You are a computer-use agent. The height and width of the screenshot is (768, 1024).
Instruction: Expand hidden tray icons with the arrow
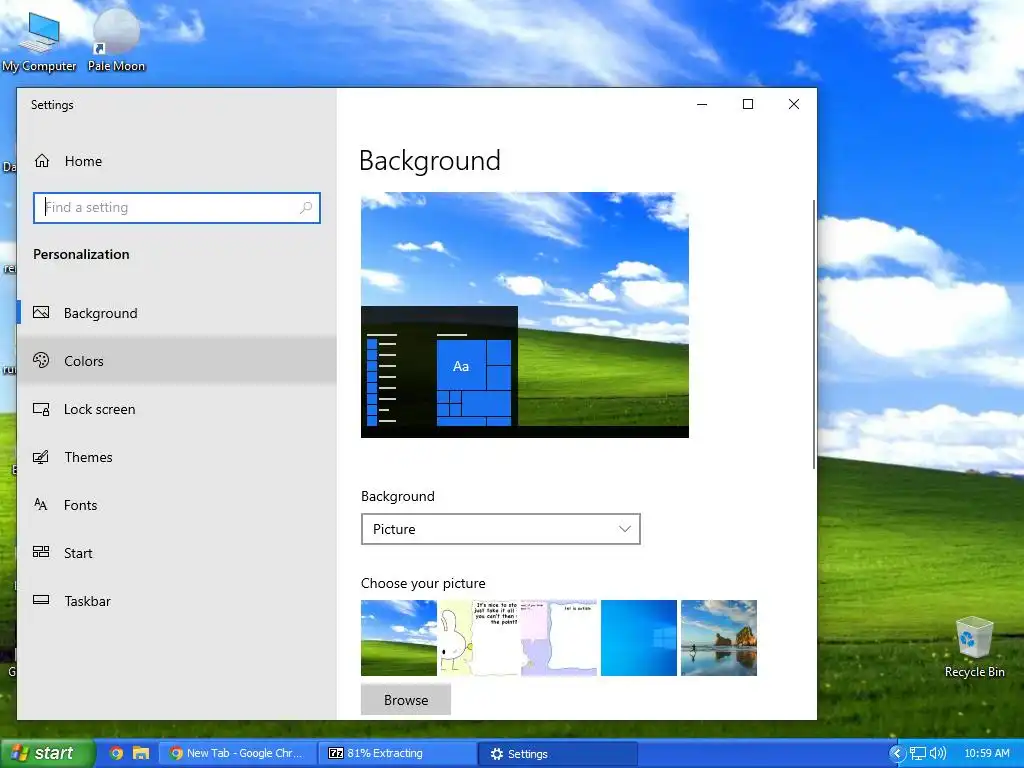coord(897,754)
